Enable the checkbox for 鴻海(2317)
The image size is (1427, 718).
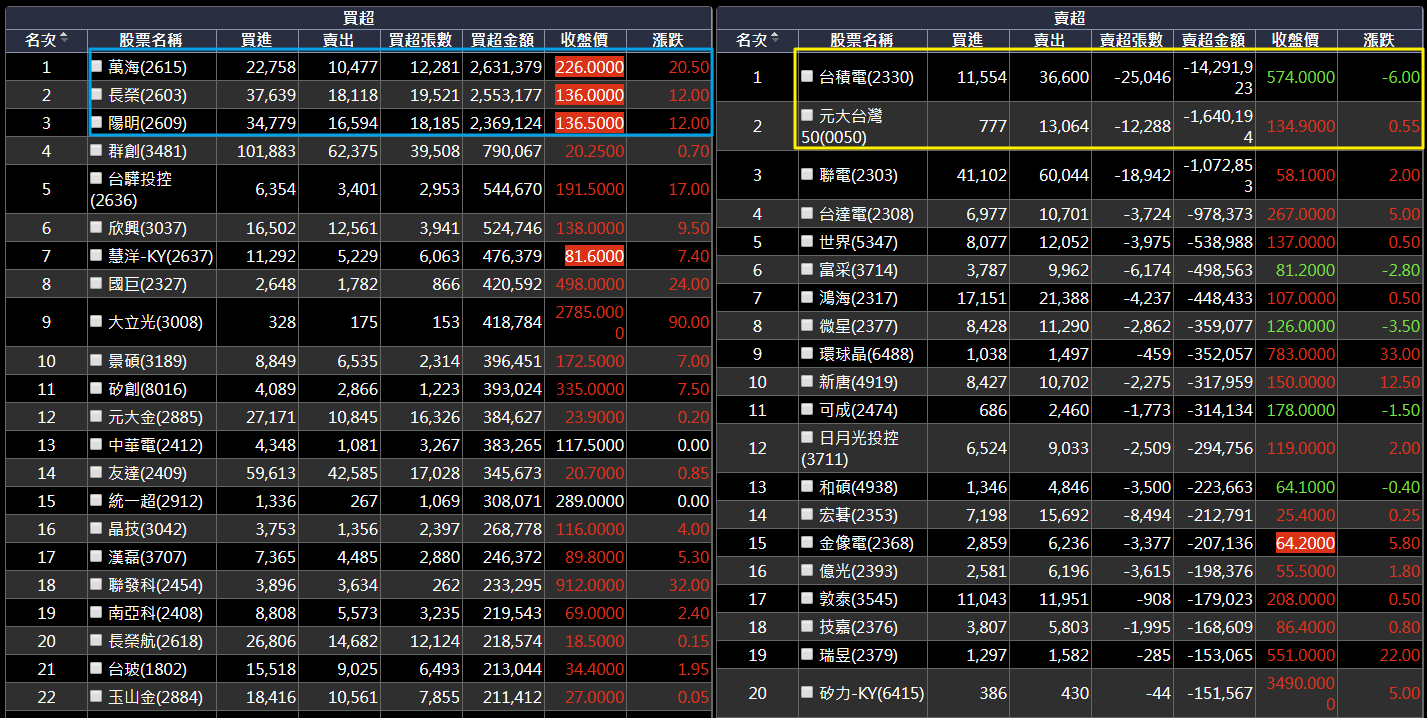click(x=807, y=298)
